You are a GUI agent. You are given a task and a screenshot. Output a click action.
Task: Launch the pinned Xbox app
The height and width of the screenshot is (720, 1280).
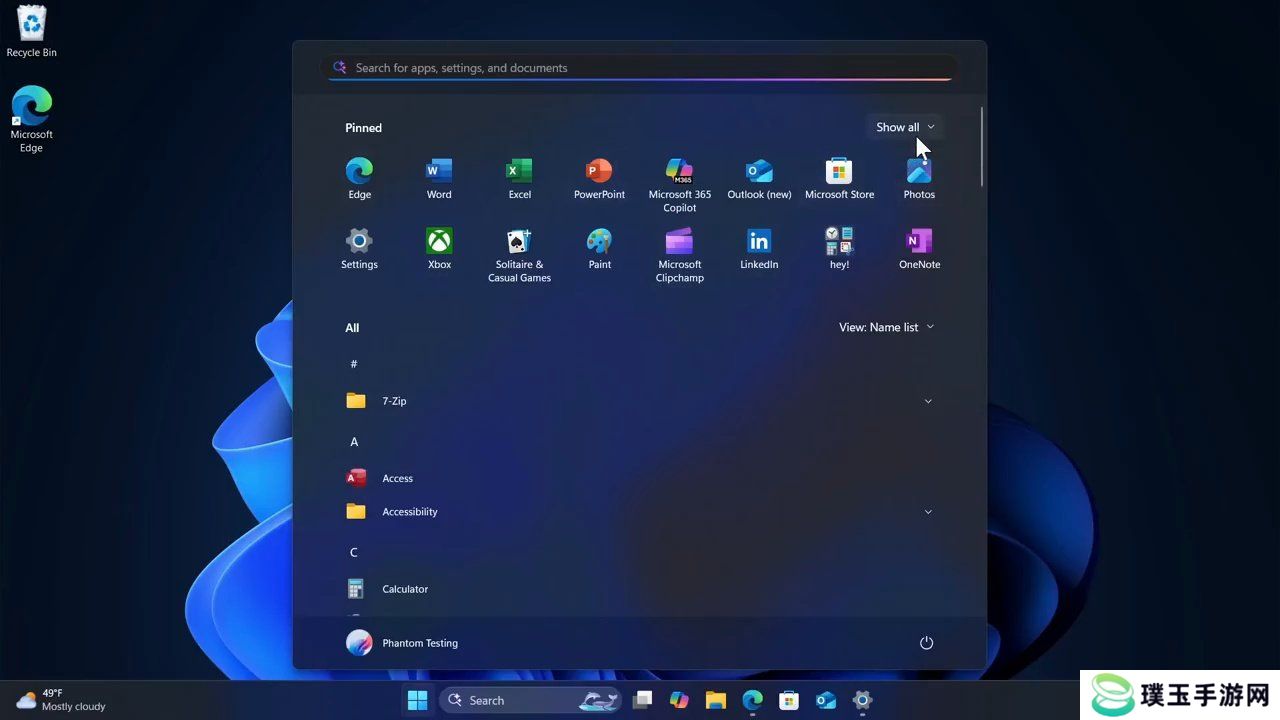click(439, 249)
